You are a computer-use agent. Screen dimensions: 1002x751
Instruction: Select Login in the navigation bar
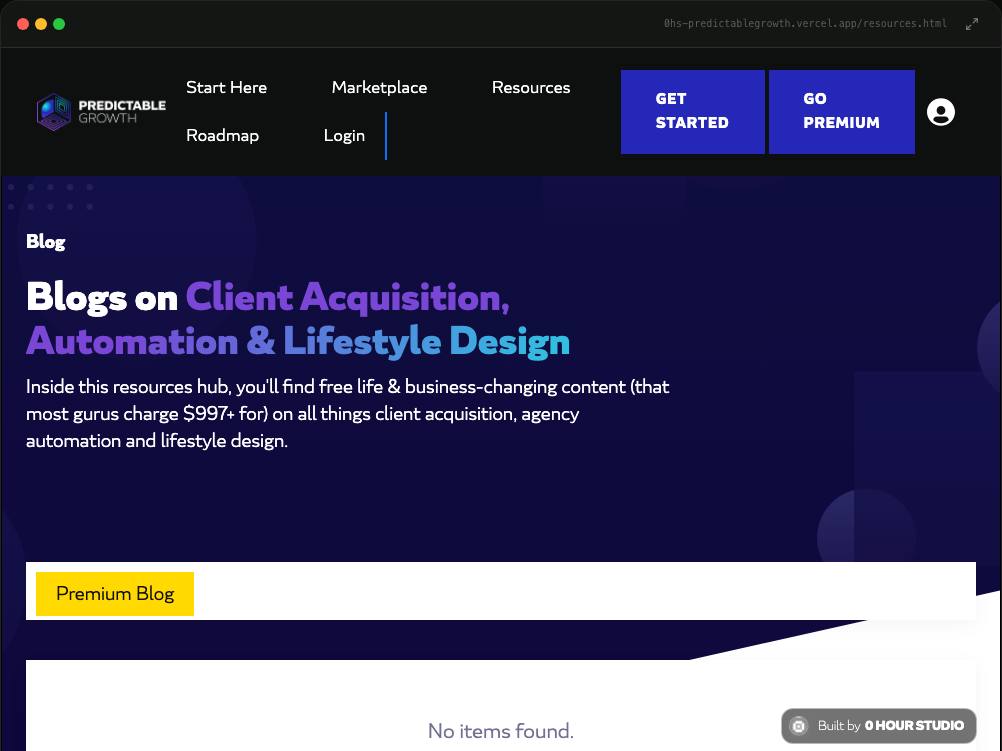coord(344,135)
